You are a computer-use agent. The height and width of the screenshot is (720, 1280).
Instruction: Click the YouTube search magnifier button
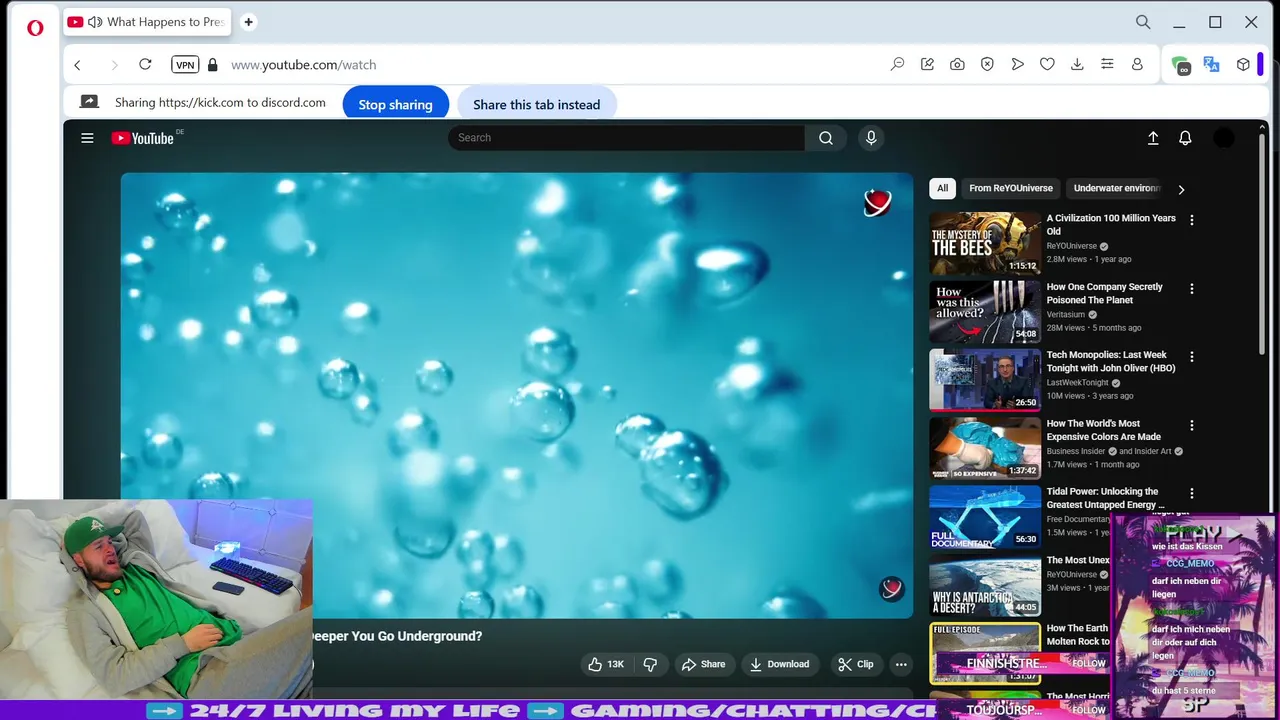826,138
